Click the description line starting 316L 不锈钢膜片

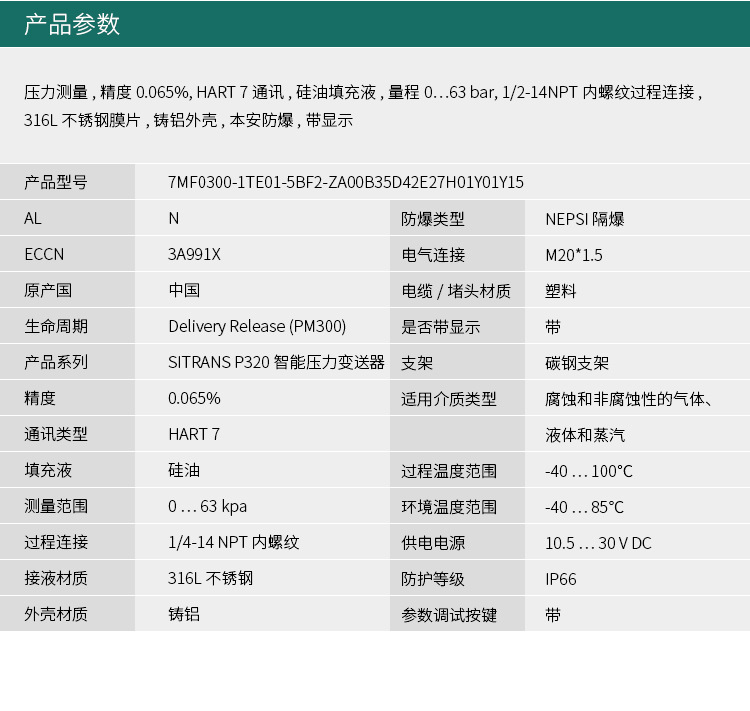pyautogui.click(x=188, y=120)
